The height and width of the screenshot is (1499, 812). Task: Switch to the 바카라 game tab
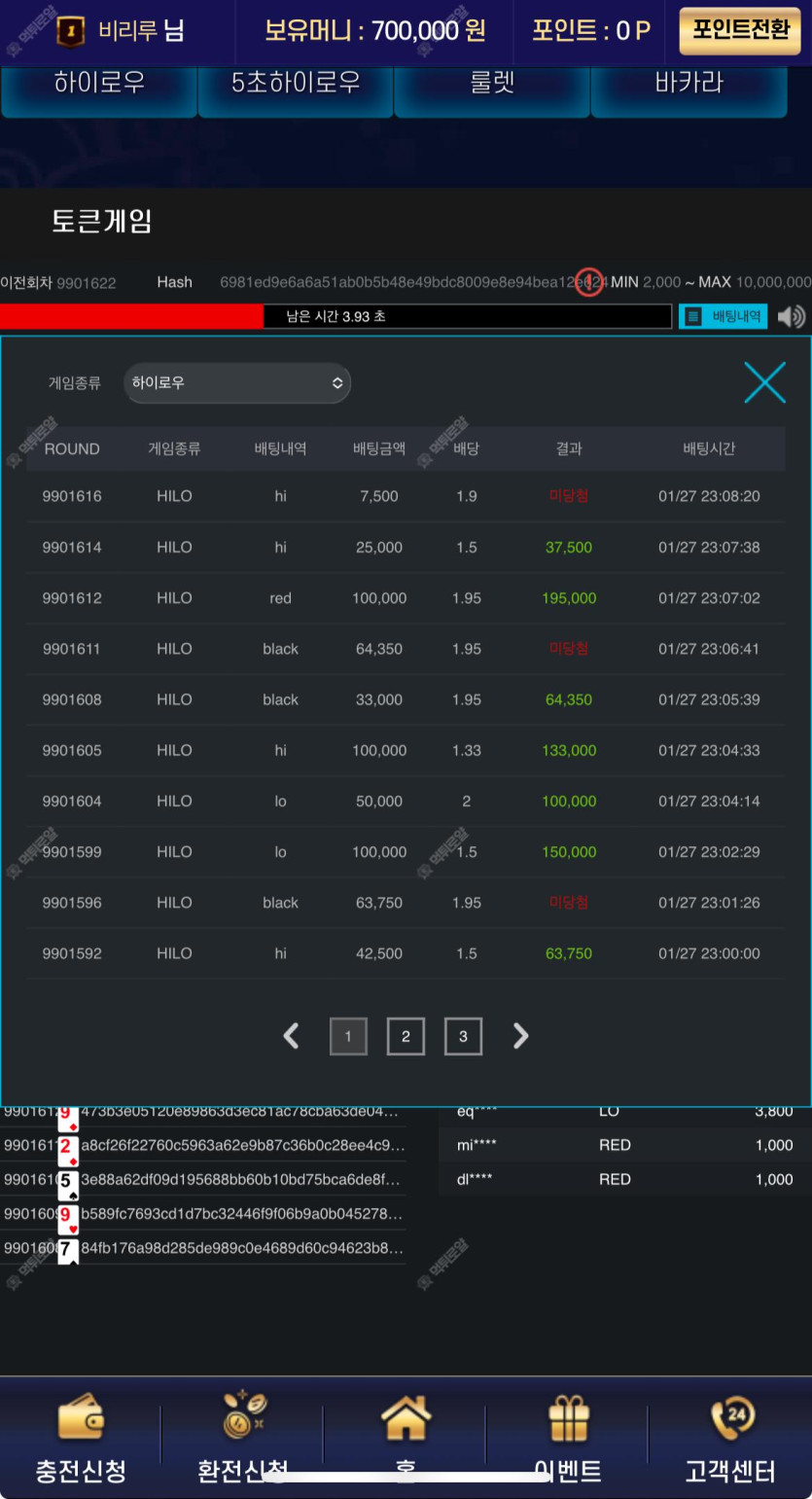pyautogui.click(x=688, y=85)
